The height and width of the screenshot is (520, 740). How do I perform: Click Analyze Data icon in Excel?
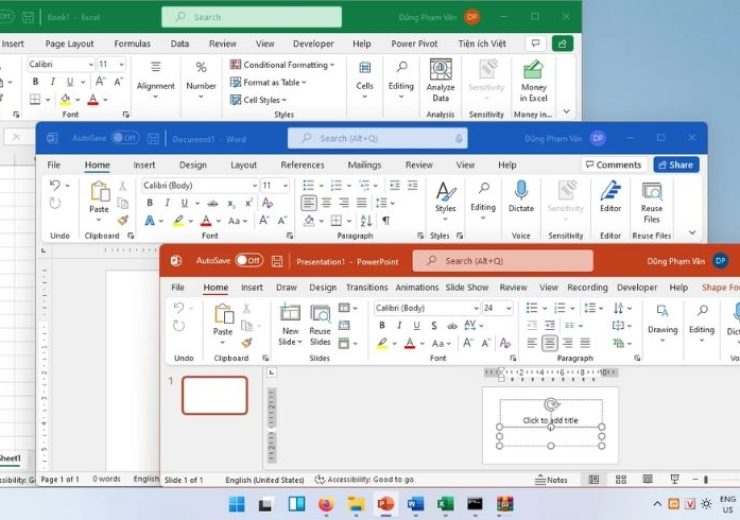tap(440, 69)
